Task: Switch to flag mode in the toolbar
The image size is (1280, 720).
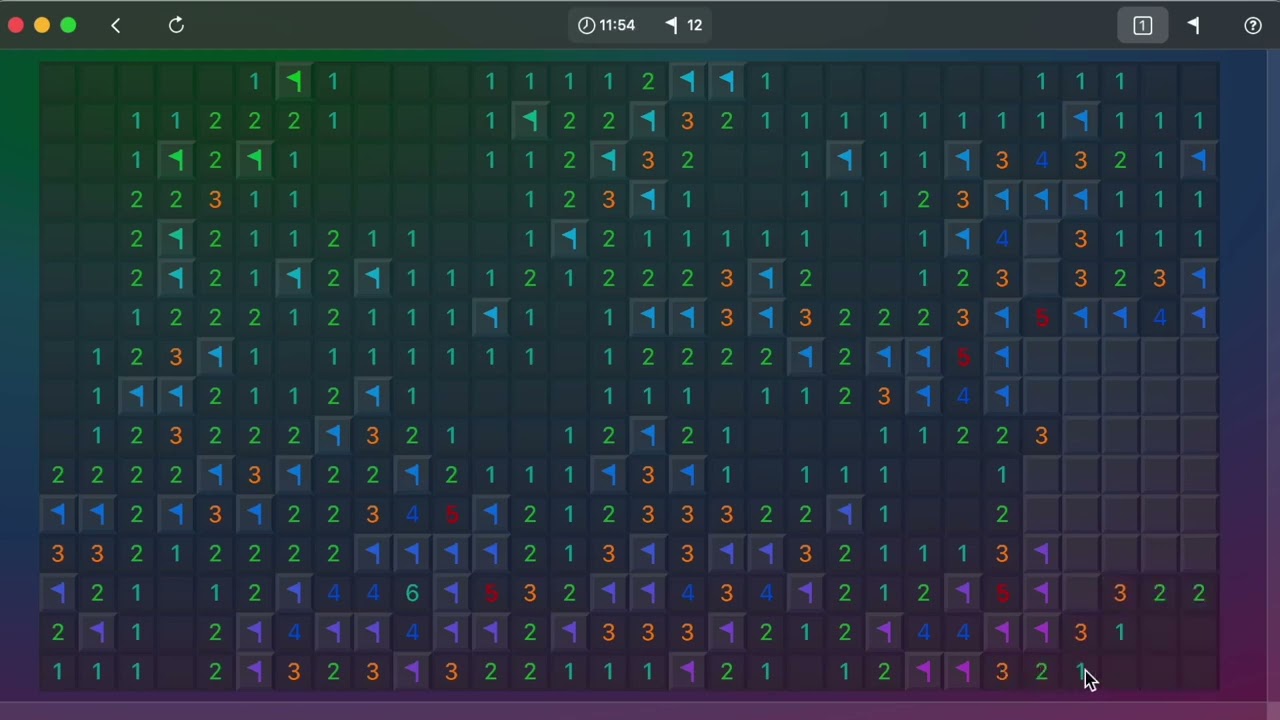Action: click(1194, 25)
